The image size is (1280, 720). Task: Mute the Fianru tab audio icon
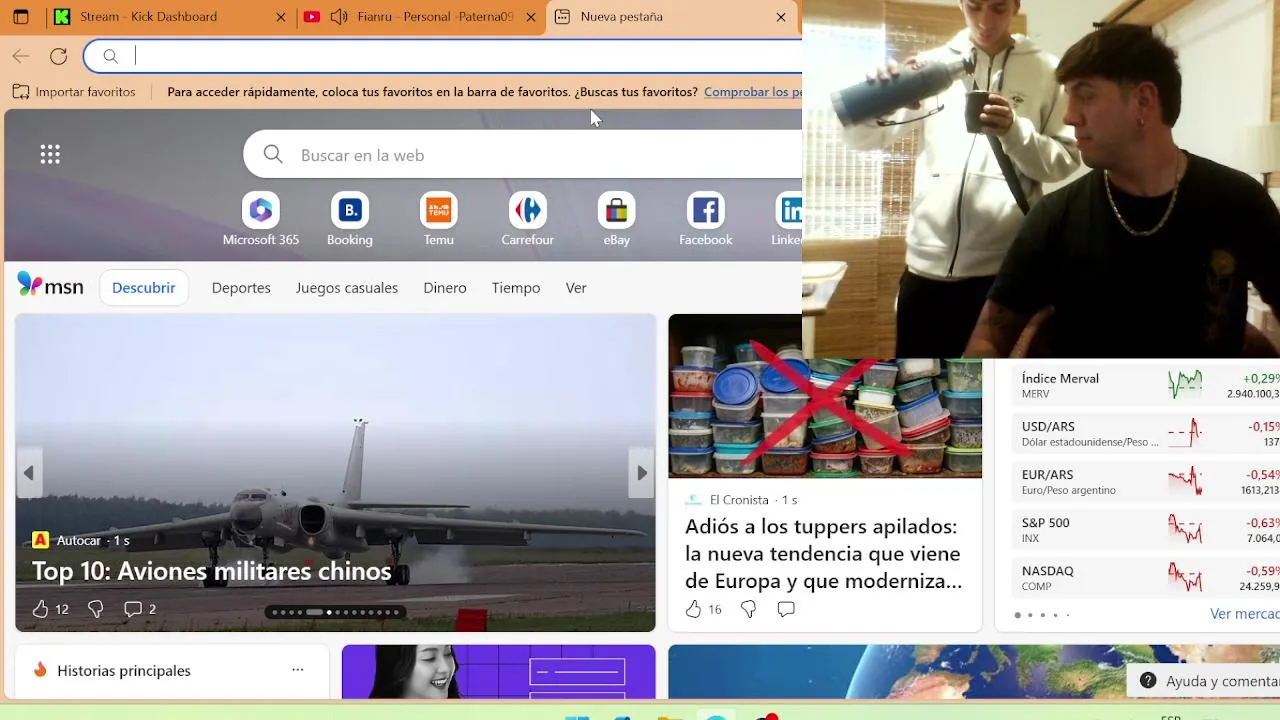coord(339,17)
